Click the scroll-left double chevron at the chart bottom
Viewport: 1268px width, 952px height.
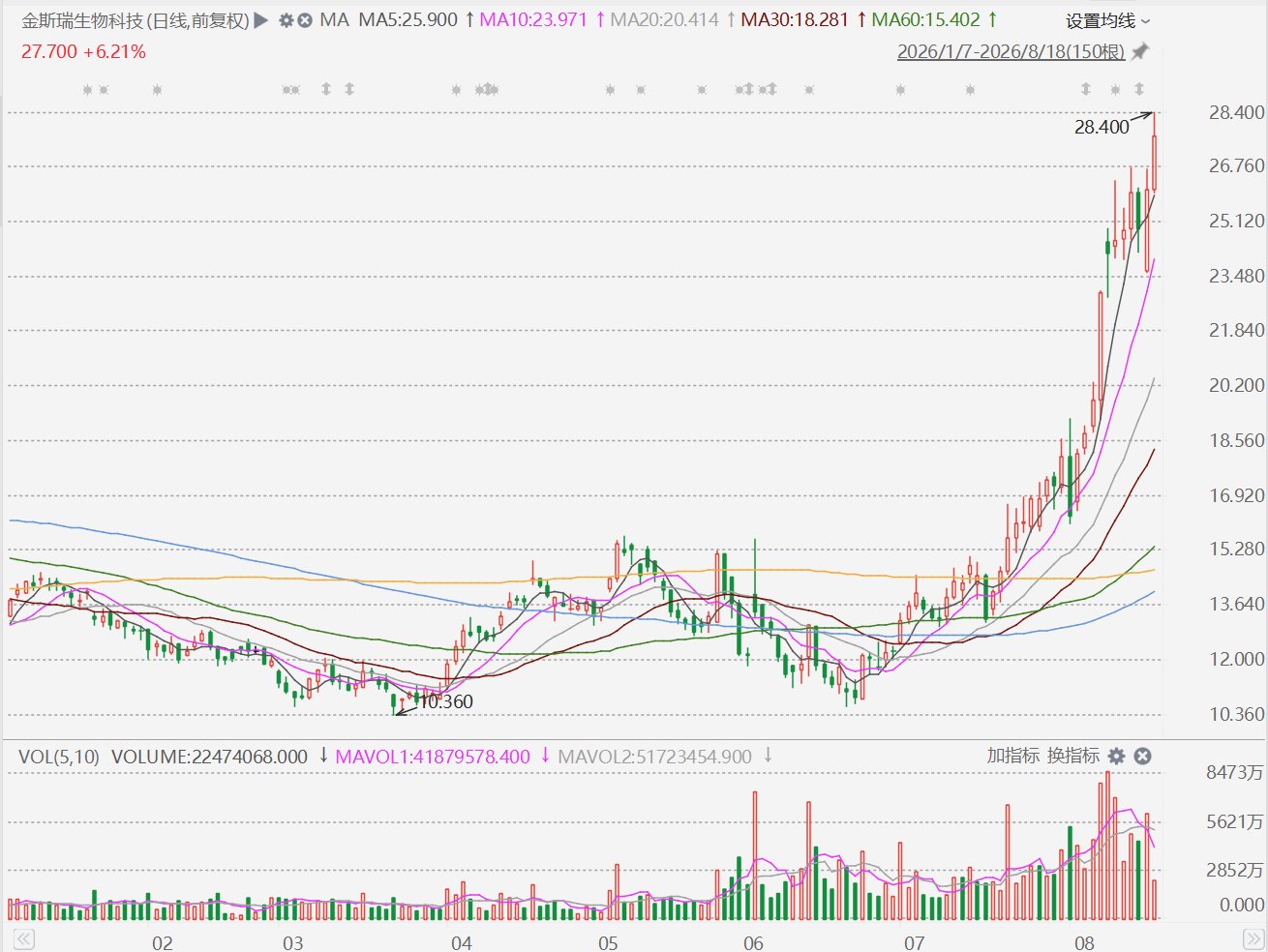pyautogui.click(x=24, y=939)
